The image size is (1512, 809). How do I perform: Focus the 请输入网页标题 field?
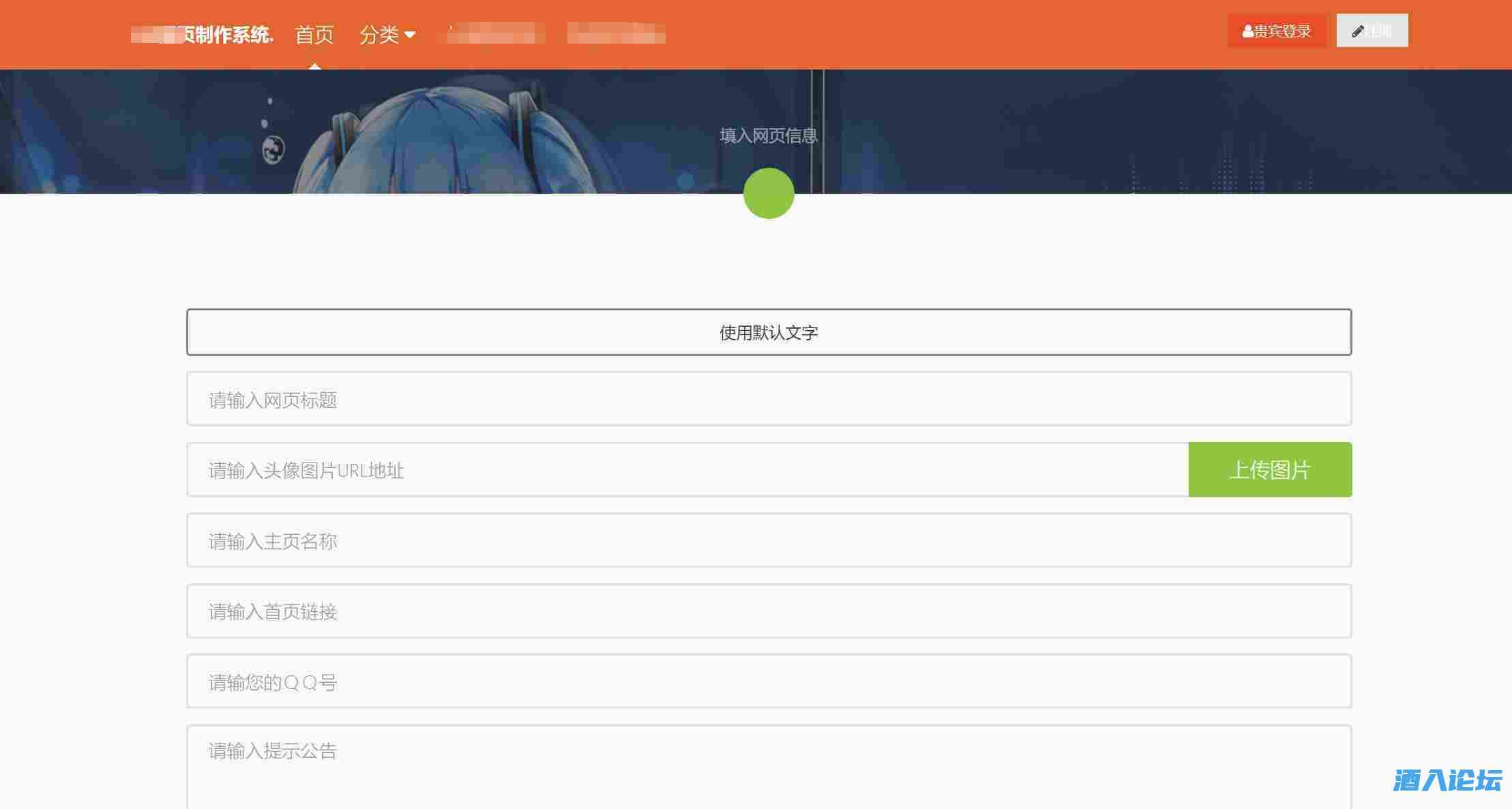tap(769, 399)
